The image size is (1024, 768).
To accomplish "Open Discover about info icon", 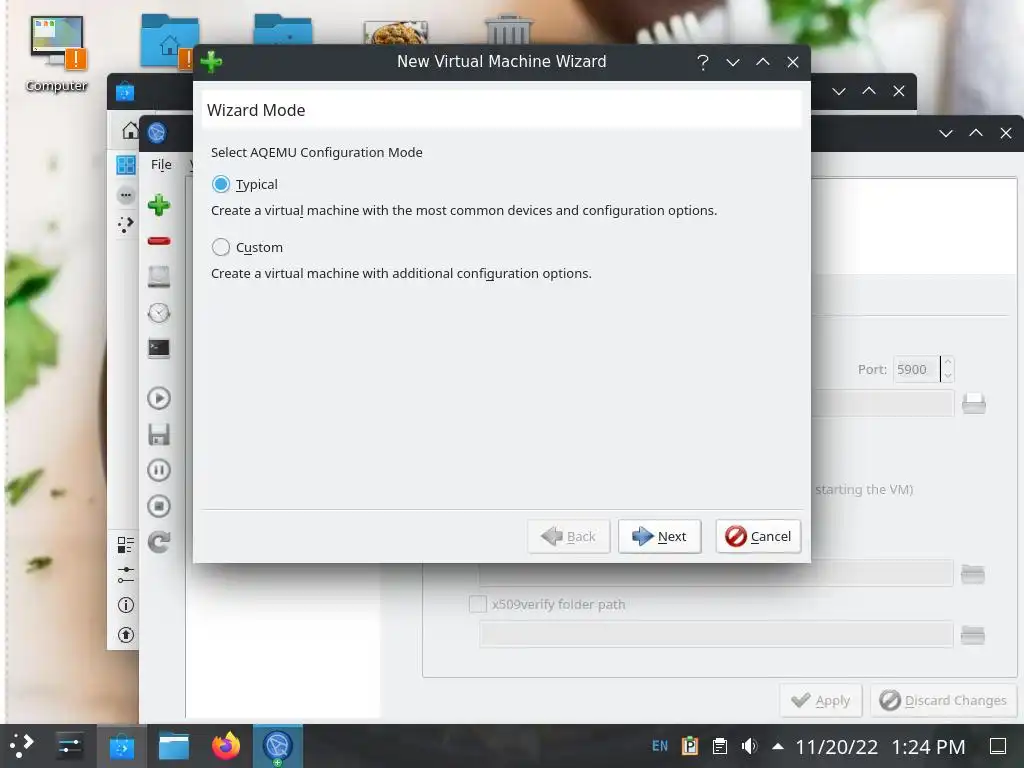I will coord(125,605).
